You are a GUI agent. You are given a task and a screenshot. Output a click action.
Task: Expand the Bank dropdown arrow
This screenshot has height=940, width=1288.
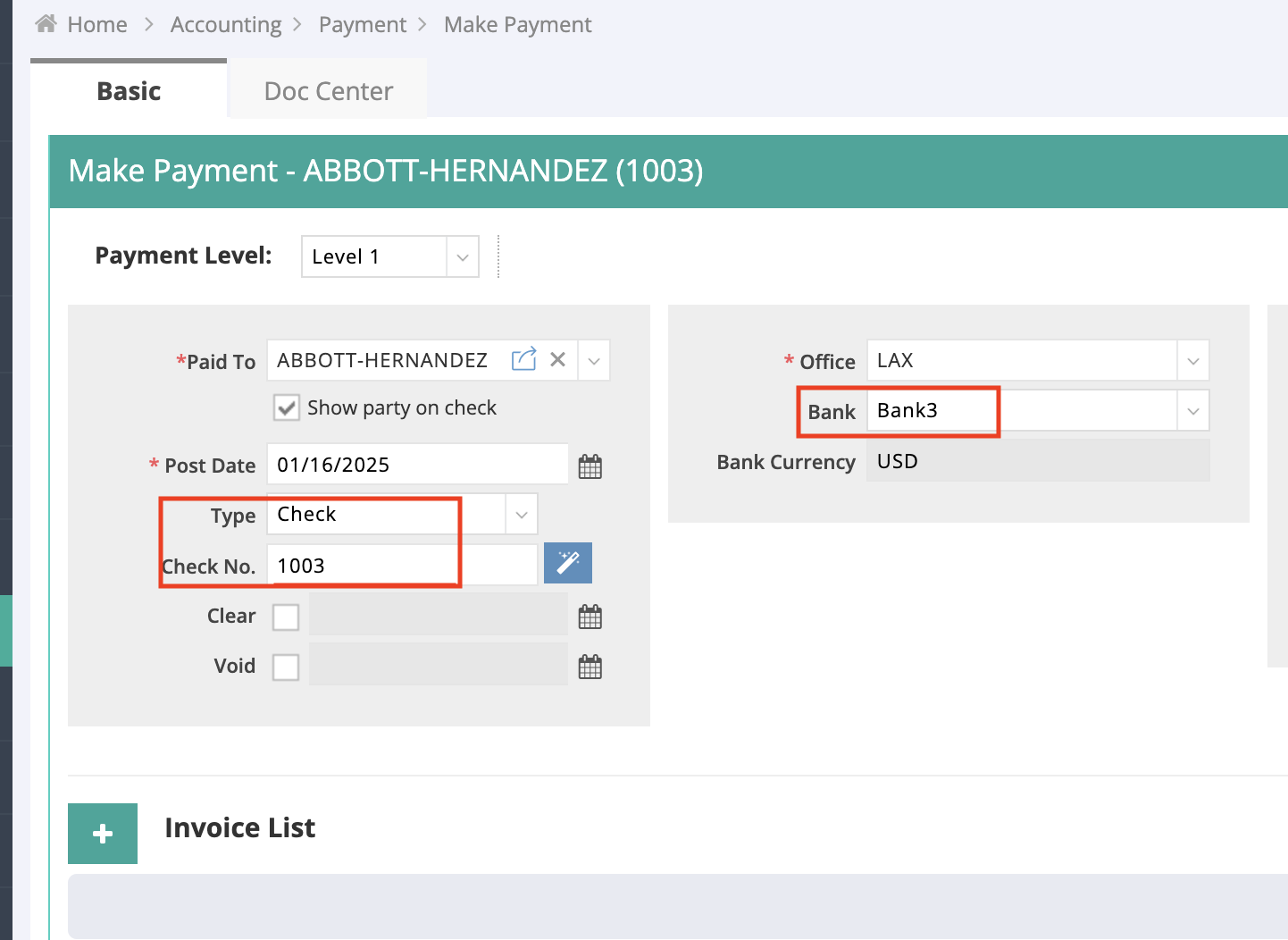(x=1192, y=411)
